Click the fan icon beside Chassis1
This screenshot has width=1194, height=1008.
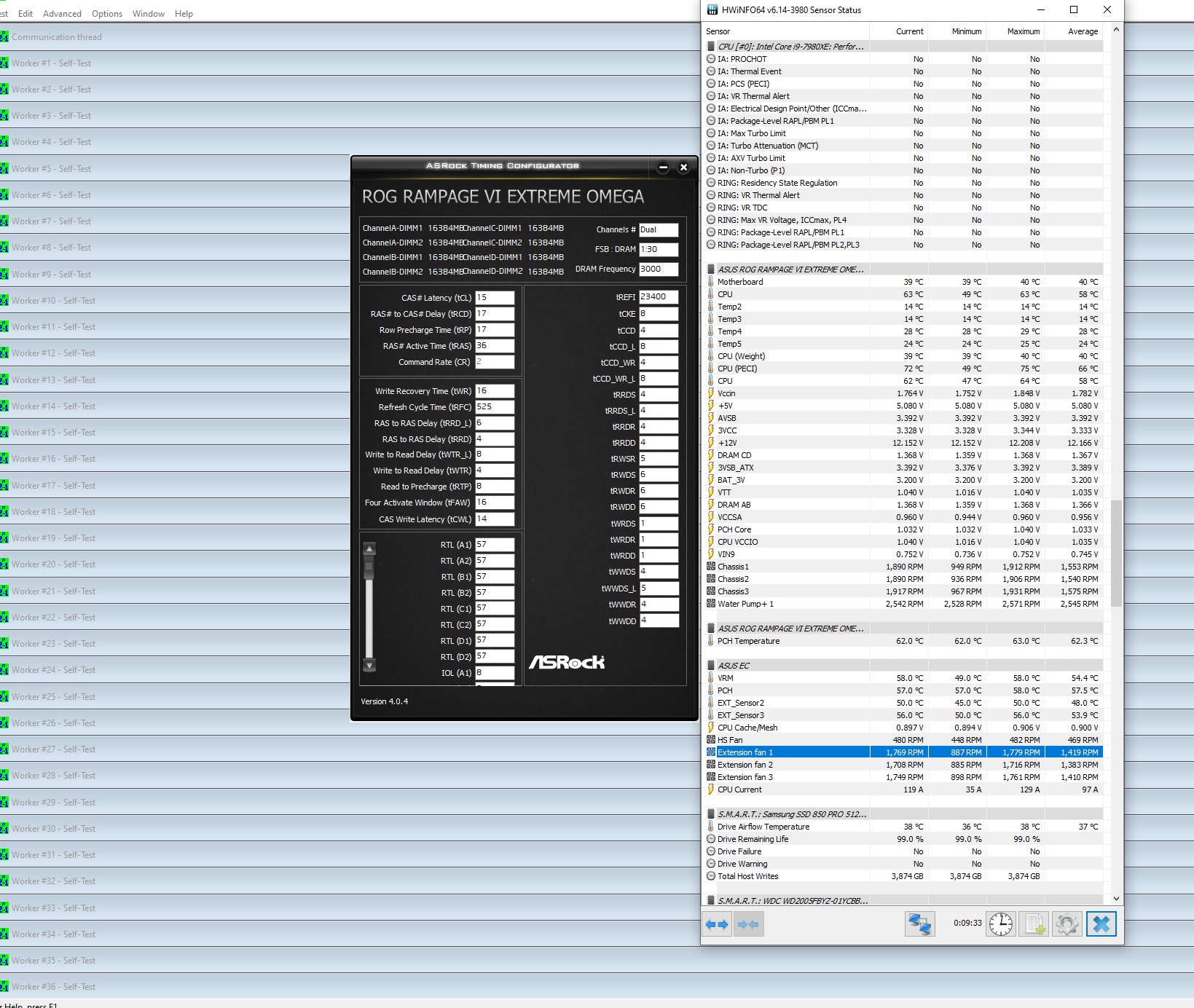pyautogui.click(x=711, y=567)
